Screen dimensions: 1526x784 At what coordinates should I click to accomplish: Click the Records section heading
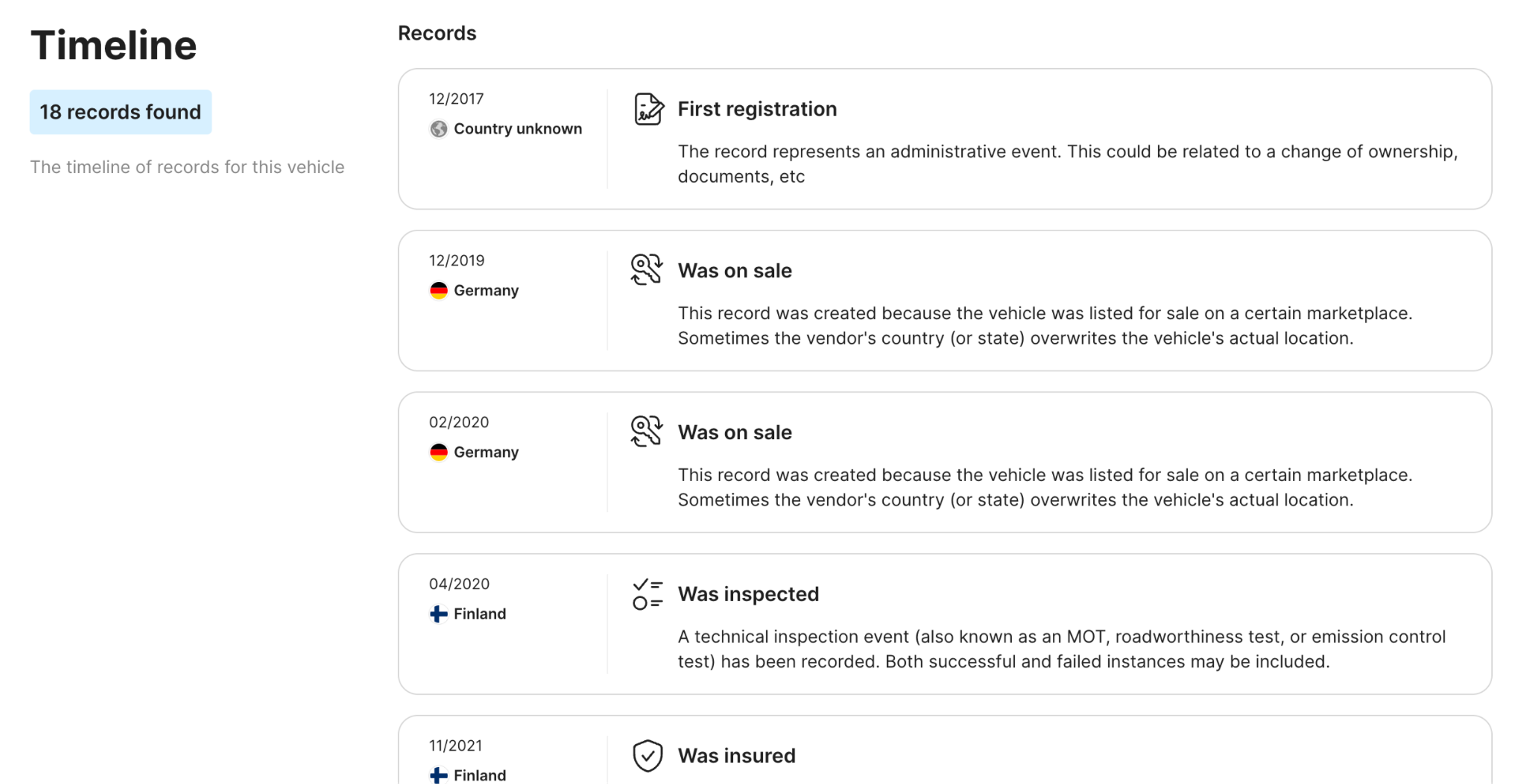pos(437,33)
